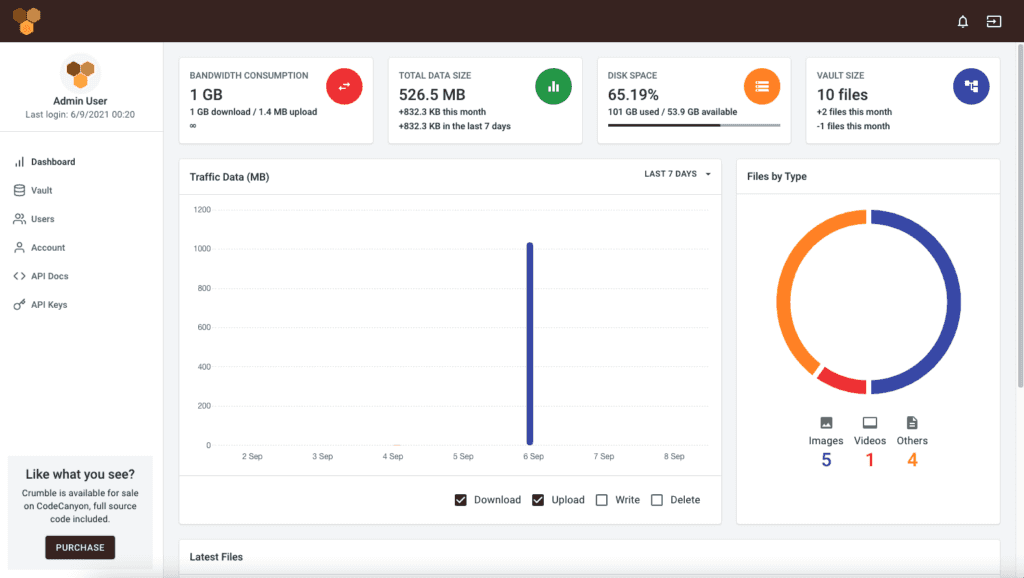Enable the Write checkbox

601,499
